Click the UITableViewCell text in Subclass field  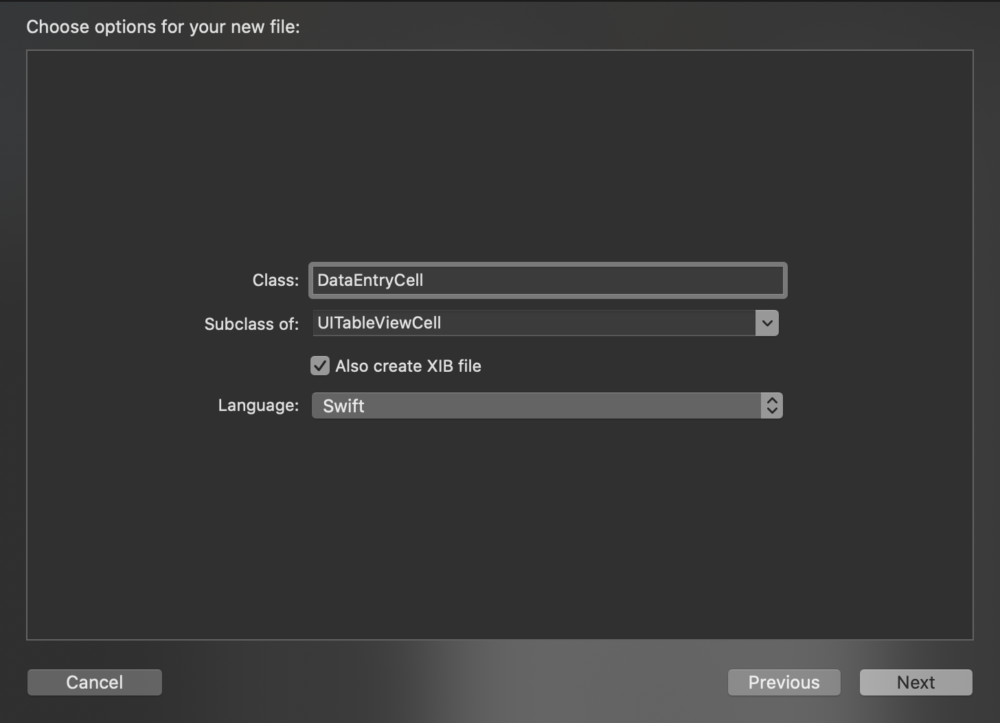pyautogui.click(x=381, y=322)
